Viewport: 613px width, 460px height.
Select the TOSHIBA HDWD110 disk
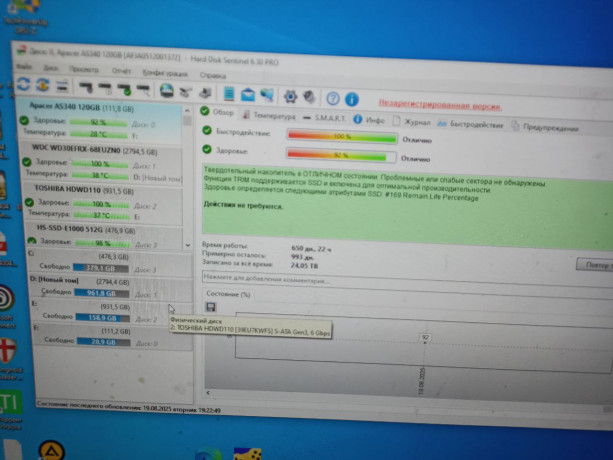point(103,204)
